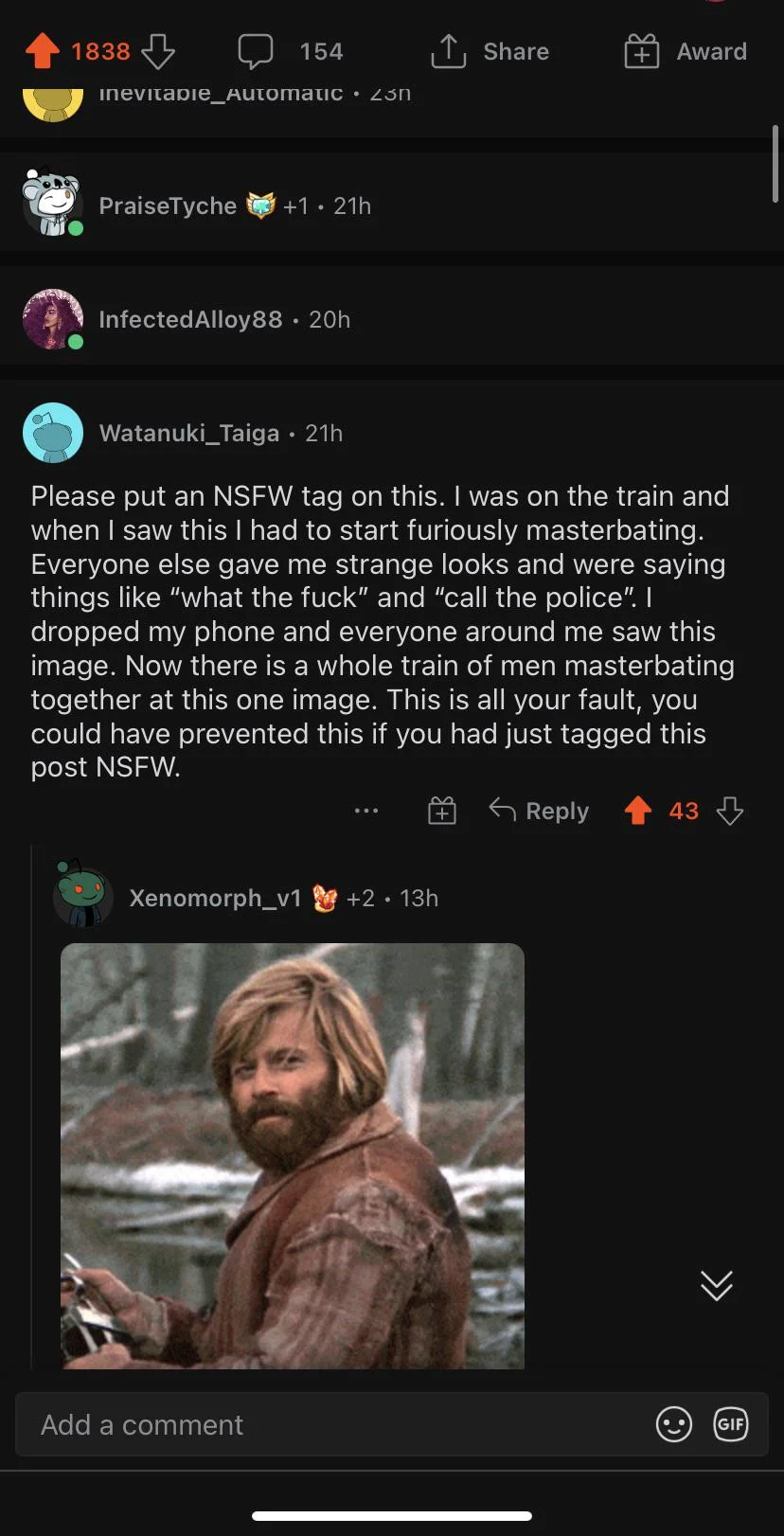
Task: Open the emoji picker smiley icon
Action: coord(673,1424)
